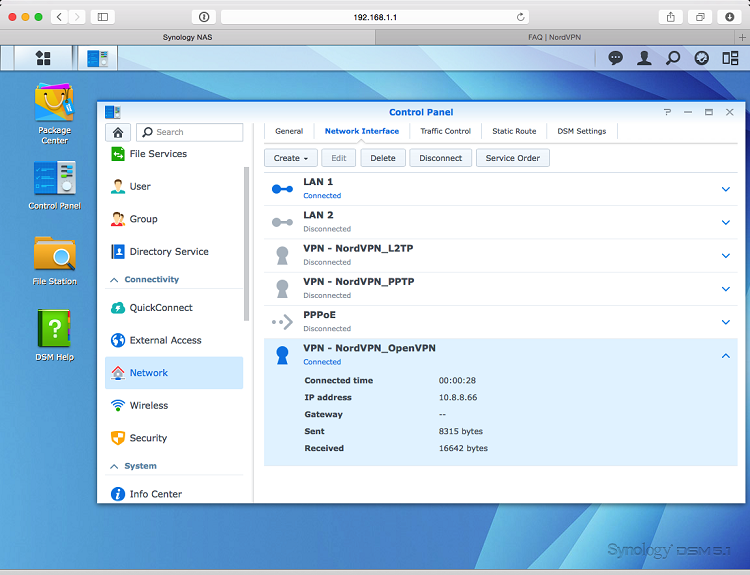Click the Service Order button
This screenshot has width=750, height=575.
[x=513, y=158]
